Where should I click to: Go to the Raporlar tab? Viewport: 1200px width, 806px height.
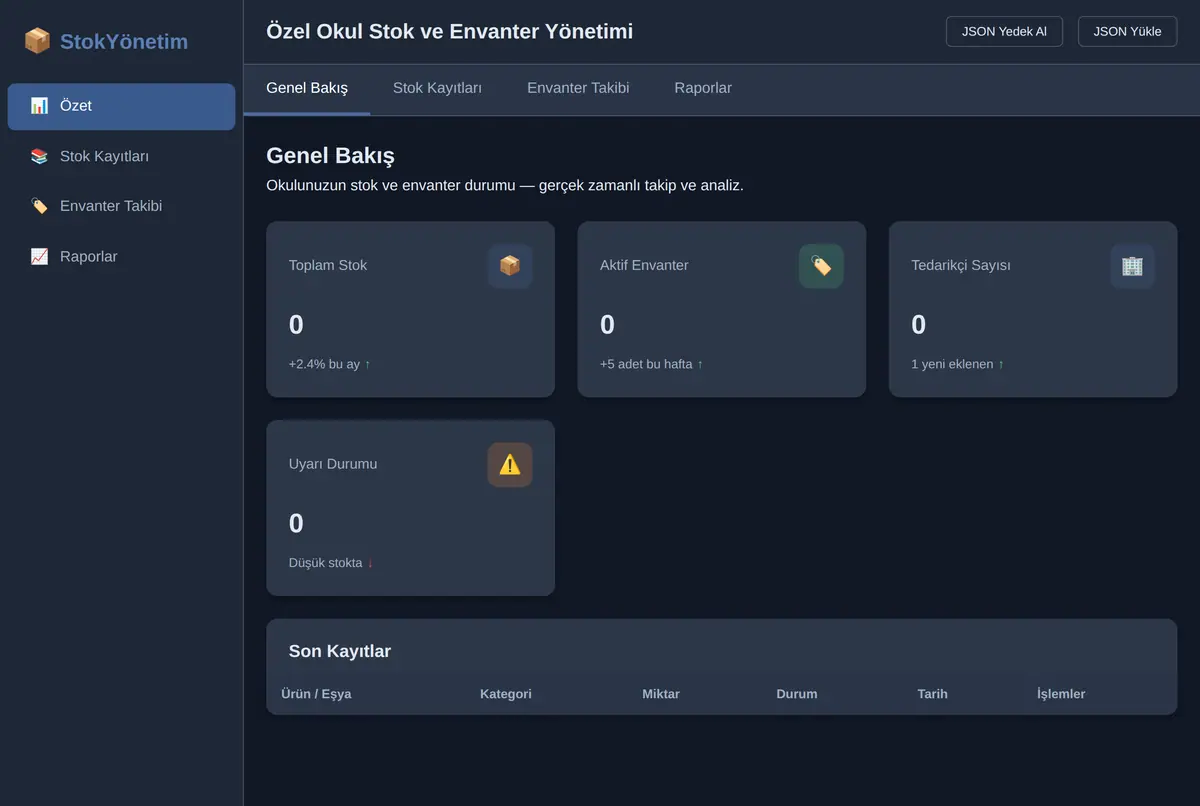[x=703, y=89]
